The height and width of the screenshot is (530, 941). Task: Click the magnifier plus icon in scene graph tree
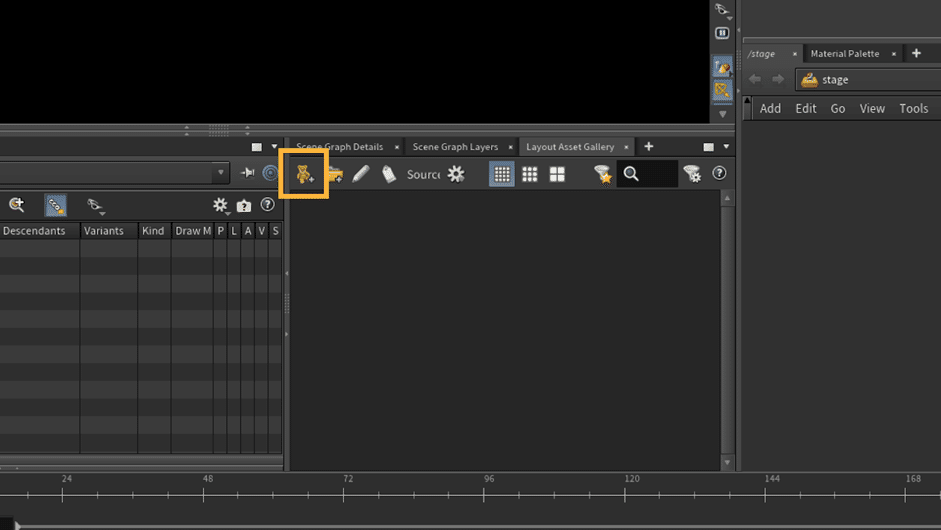click(17, 205)
